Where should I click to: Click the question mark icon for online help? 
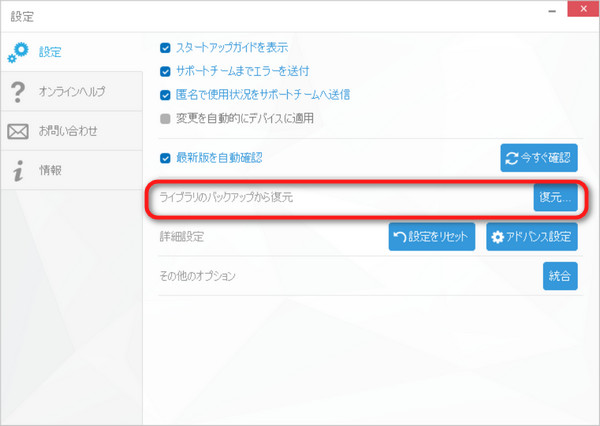(18, 92)
